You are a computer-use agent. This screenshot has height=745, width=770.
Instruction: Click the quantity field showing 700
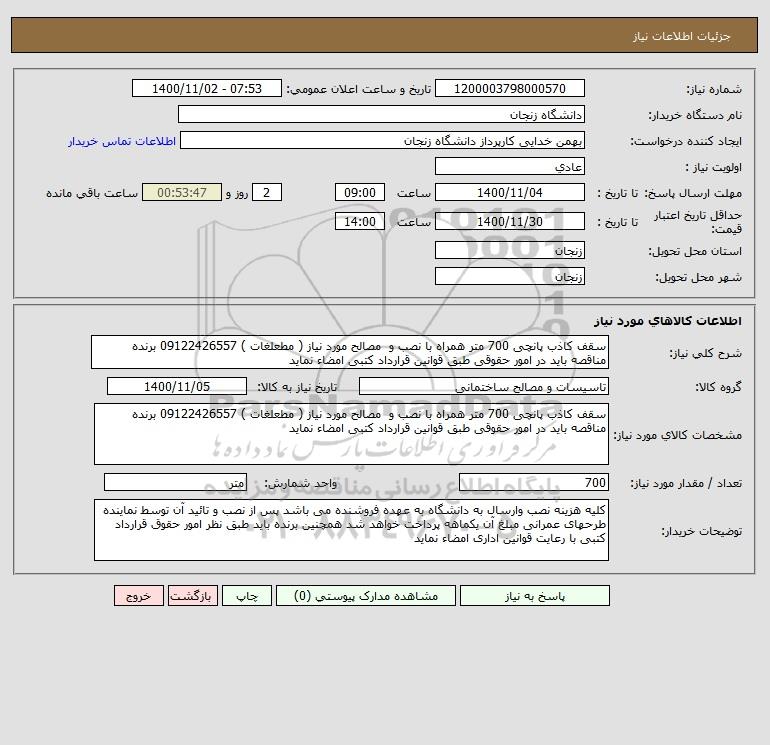click(x=534, y=482)
